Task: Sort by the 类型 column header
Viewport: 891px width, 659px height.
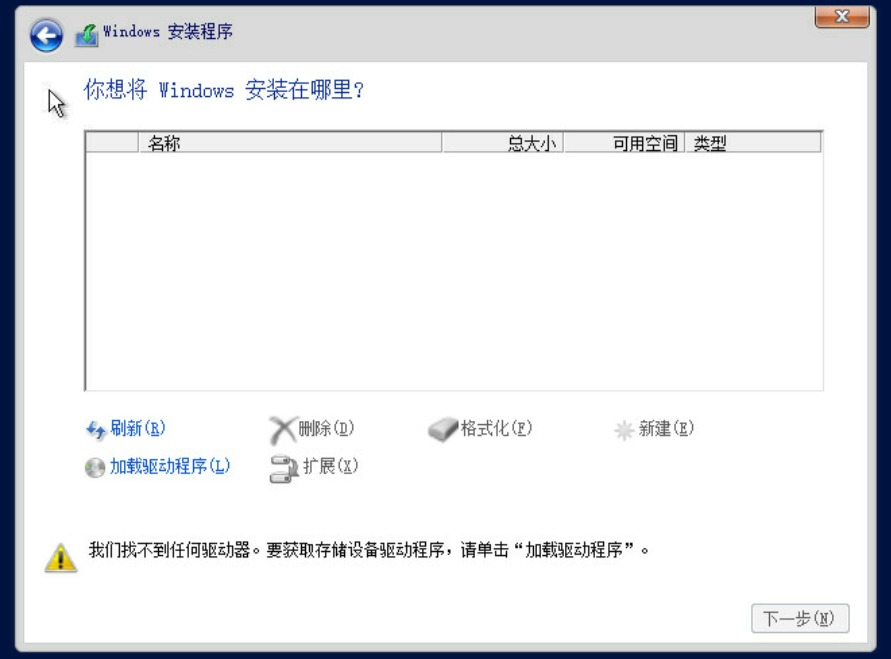Action: click(753, 143)
